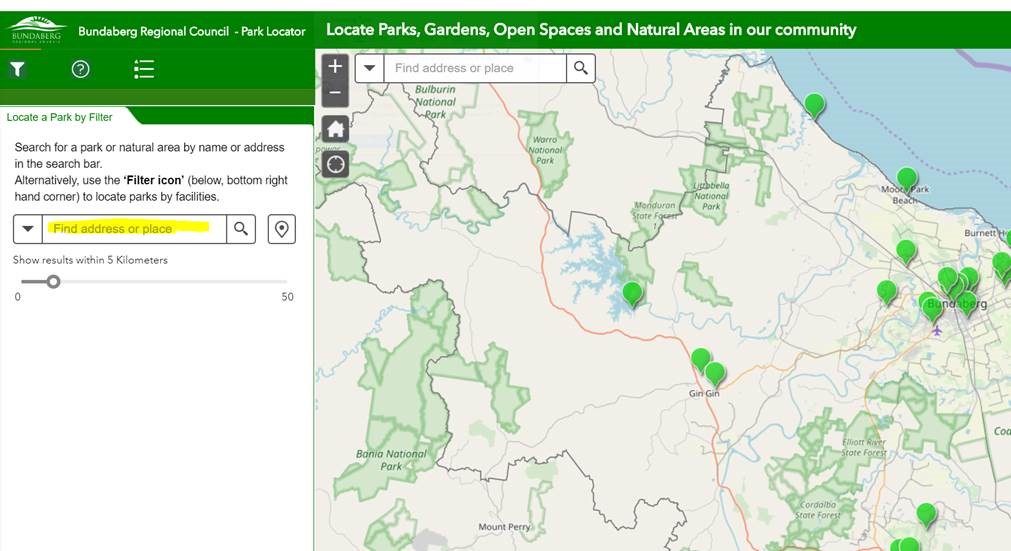Focus the sidebar Find address or place field
Viewport: 1011px width, 551px height.
pos(134,229)
